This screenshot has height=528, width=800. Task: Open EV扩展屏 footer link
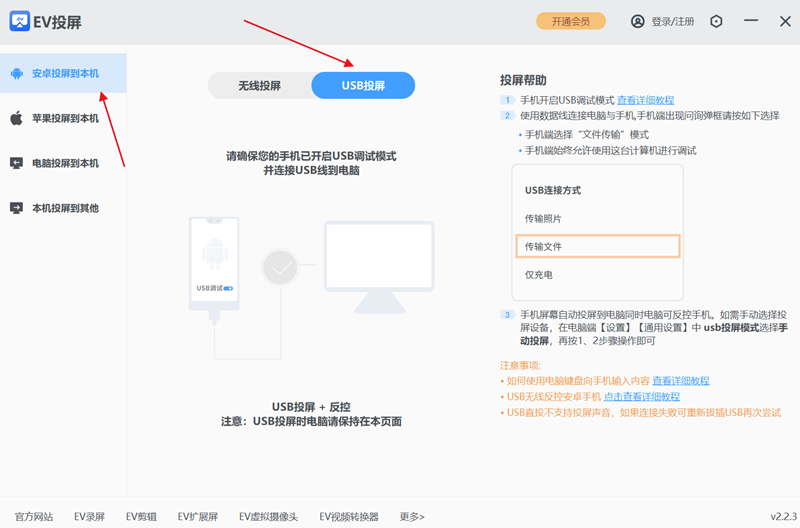click(198, 517)
